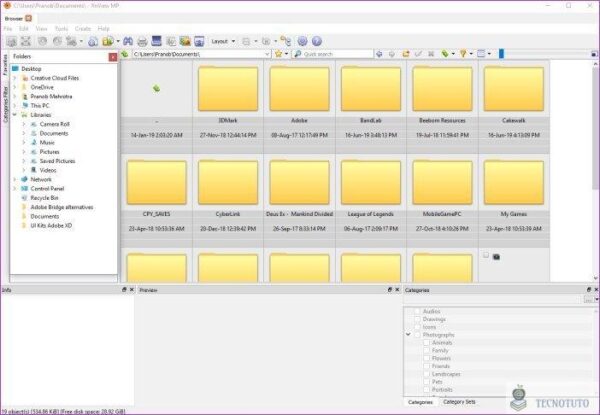Click the Favorites star icon
The image size is (600, 415).
coord(278,54)
